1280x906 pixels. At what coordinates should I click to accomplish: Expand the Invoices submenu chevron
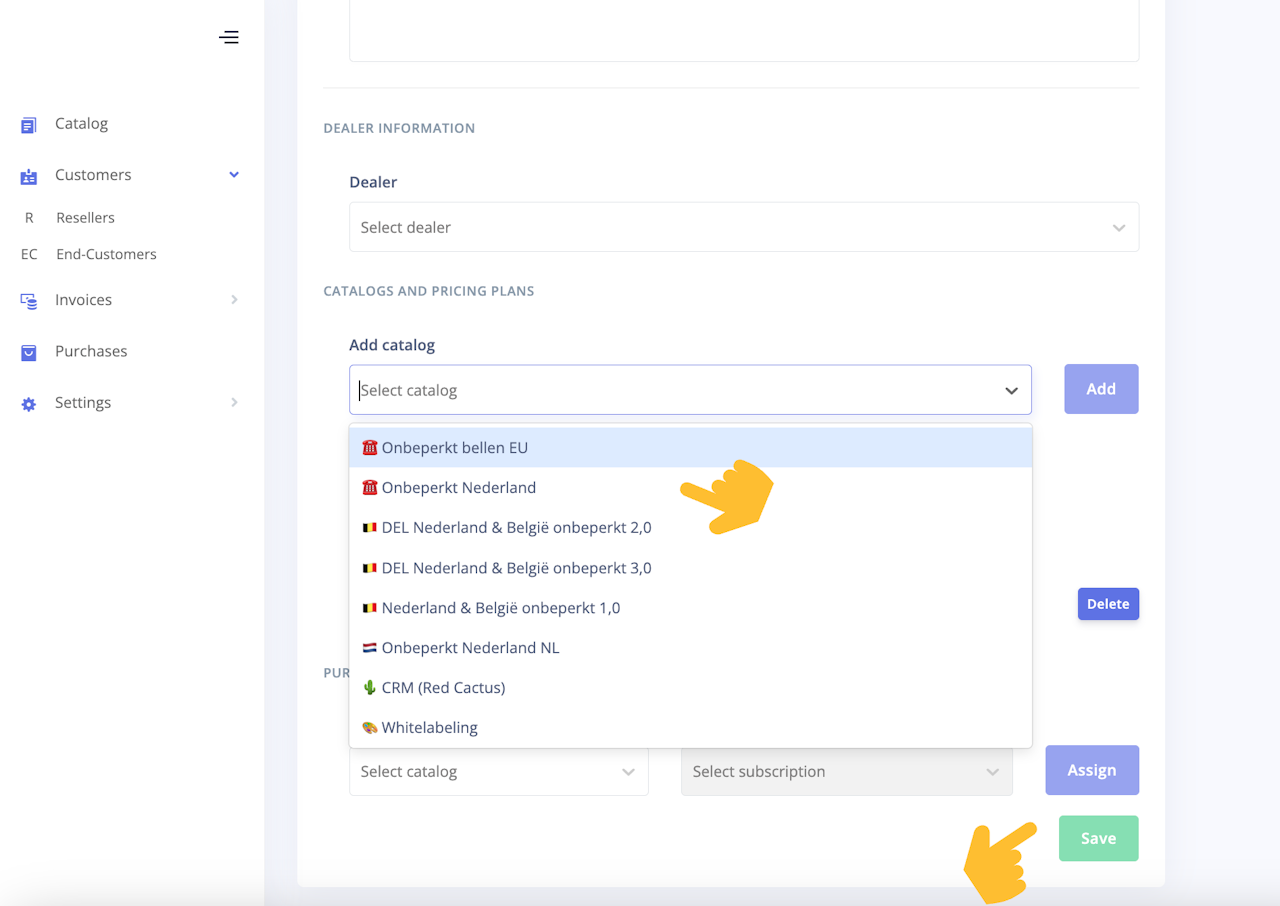pyautogui.click(x=234, y=300)
